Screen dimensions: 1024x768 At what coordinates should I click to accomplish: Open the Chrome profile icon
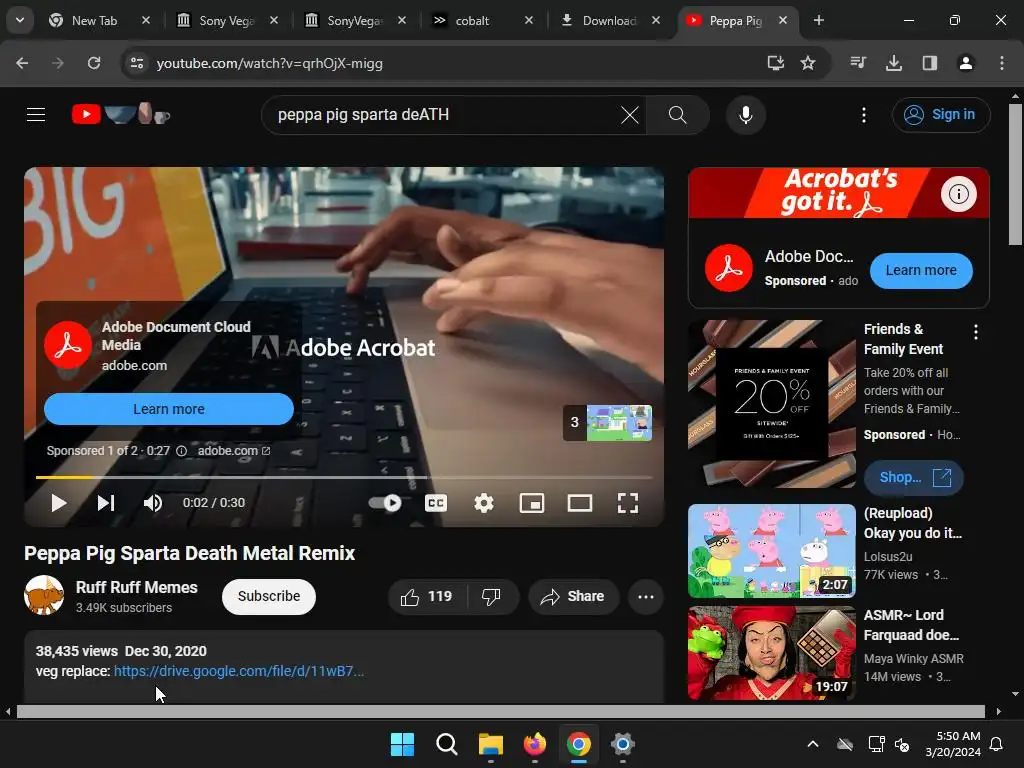[965, 63]
